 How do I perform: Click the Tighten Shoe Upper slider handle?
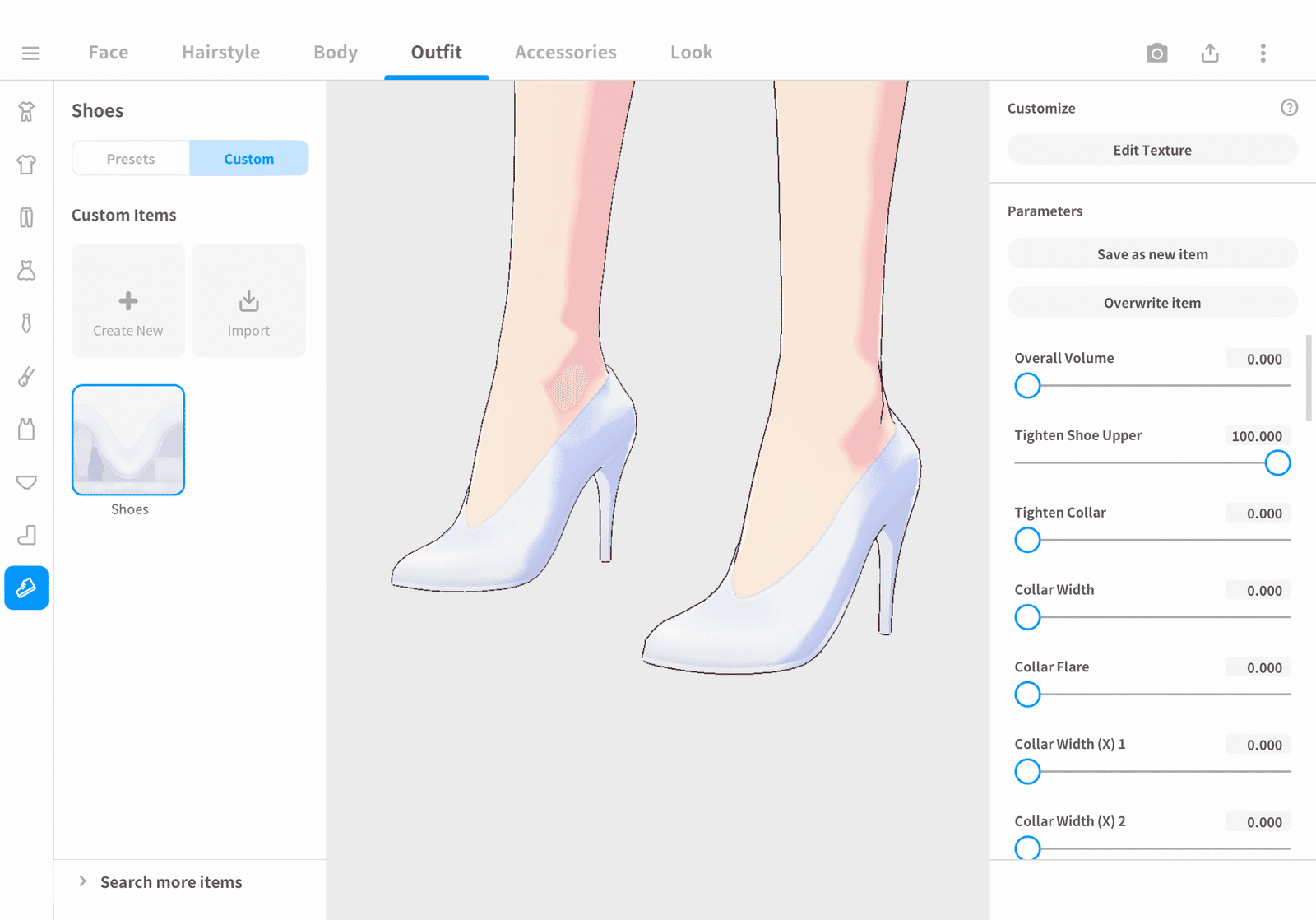tap(1277, 462)
